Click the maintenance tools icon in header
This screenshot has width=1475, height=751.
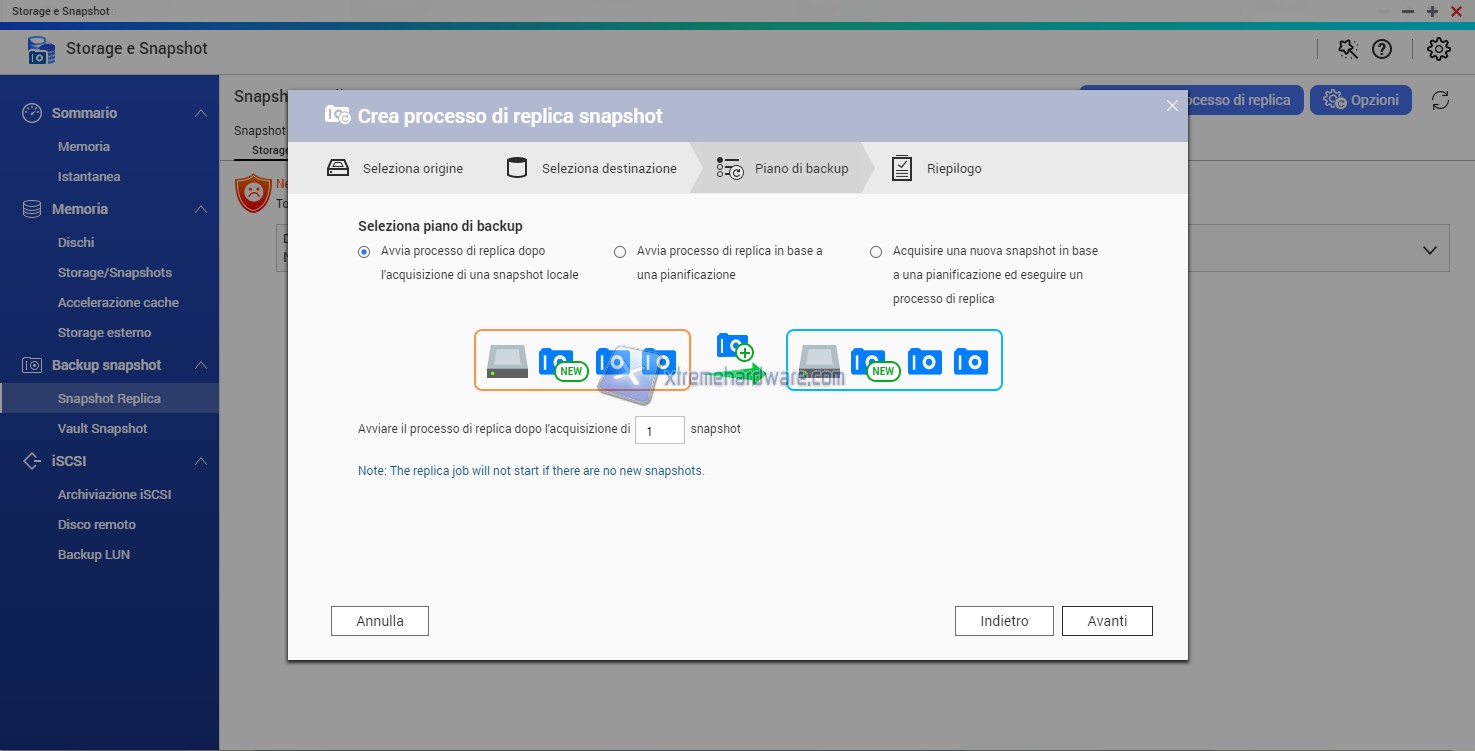coord(1348,49)
